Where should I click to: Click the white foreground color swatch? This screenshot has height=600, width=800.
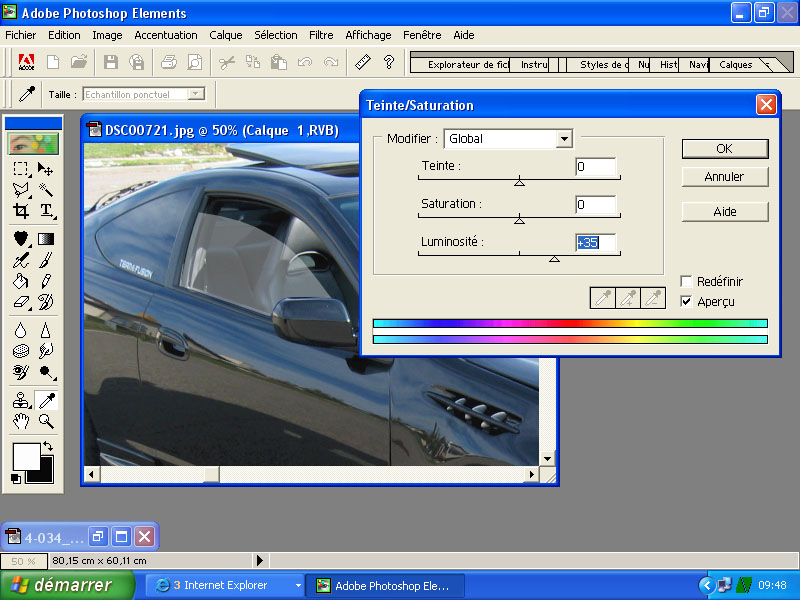[x=26, y=457]
